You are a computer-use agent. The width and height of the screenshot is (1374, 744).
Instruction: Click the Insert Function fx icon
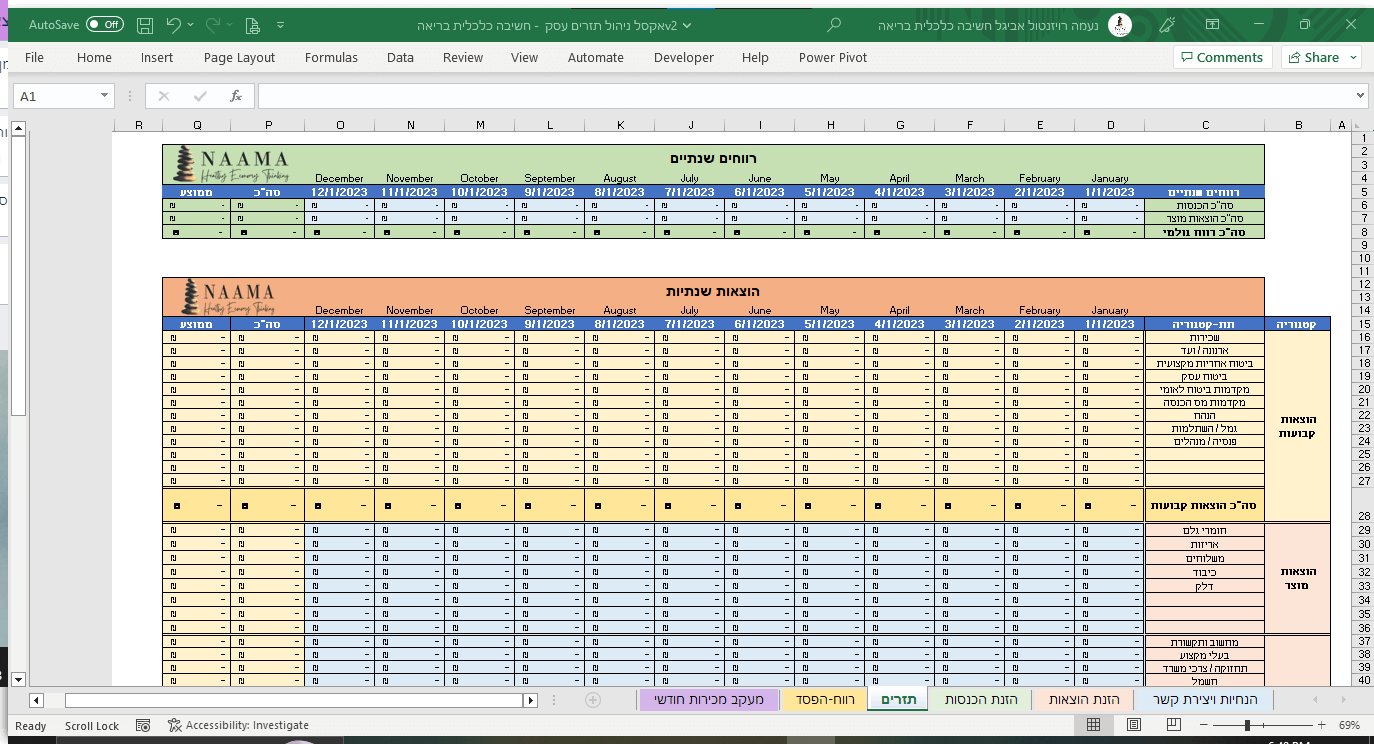click(236, 96)
